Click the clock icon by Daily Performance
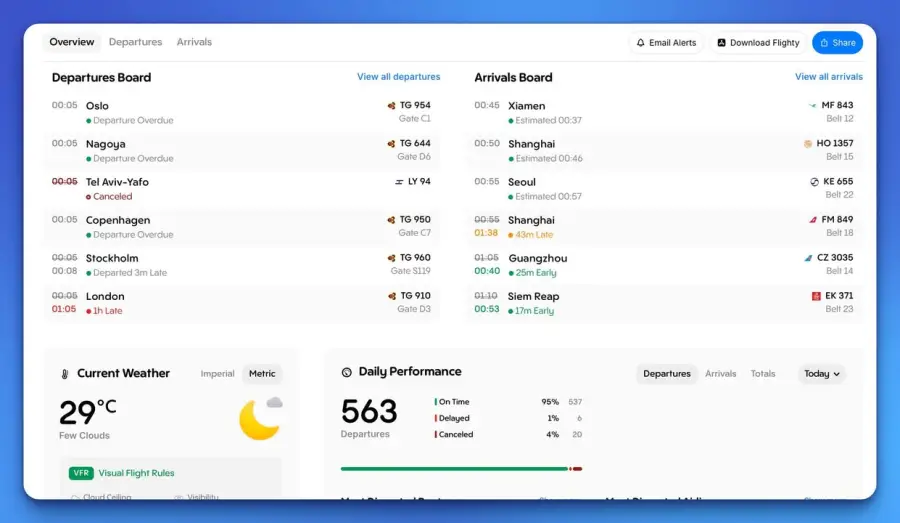Screen dimensions: 900x523 347,372
